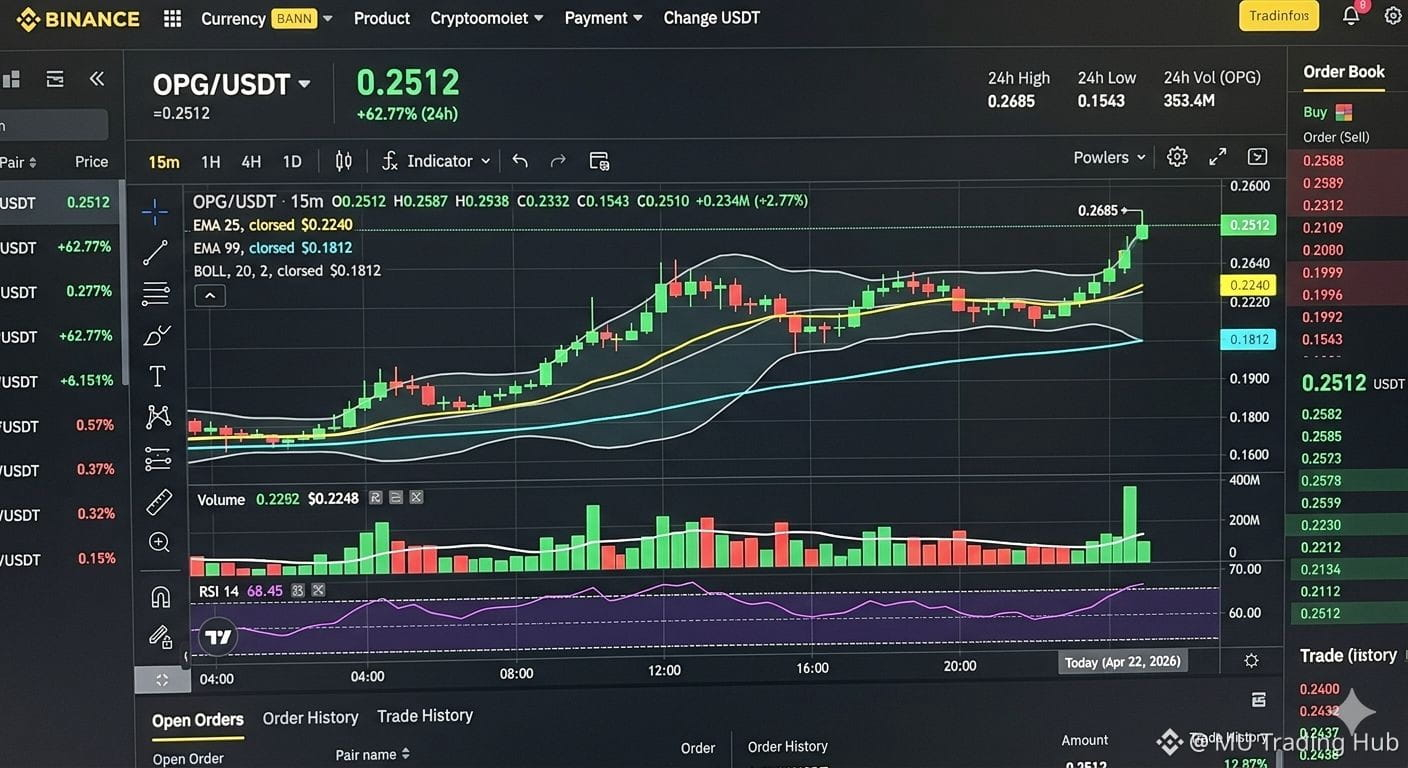Screen dimensions: 1408x768
Task: Collapse the left pair list sidebar
Action: click(96, 79)
